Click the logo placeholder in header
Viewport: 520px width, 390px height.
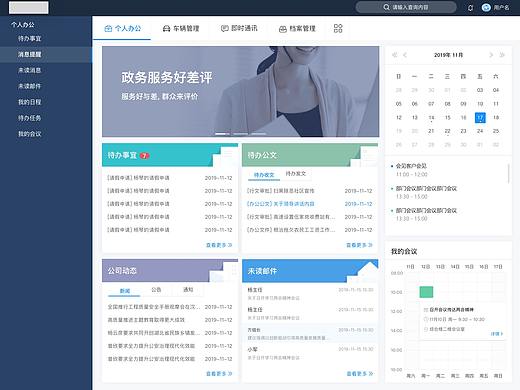29,7
